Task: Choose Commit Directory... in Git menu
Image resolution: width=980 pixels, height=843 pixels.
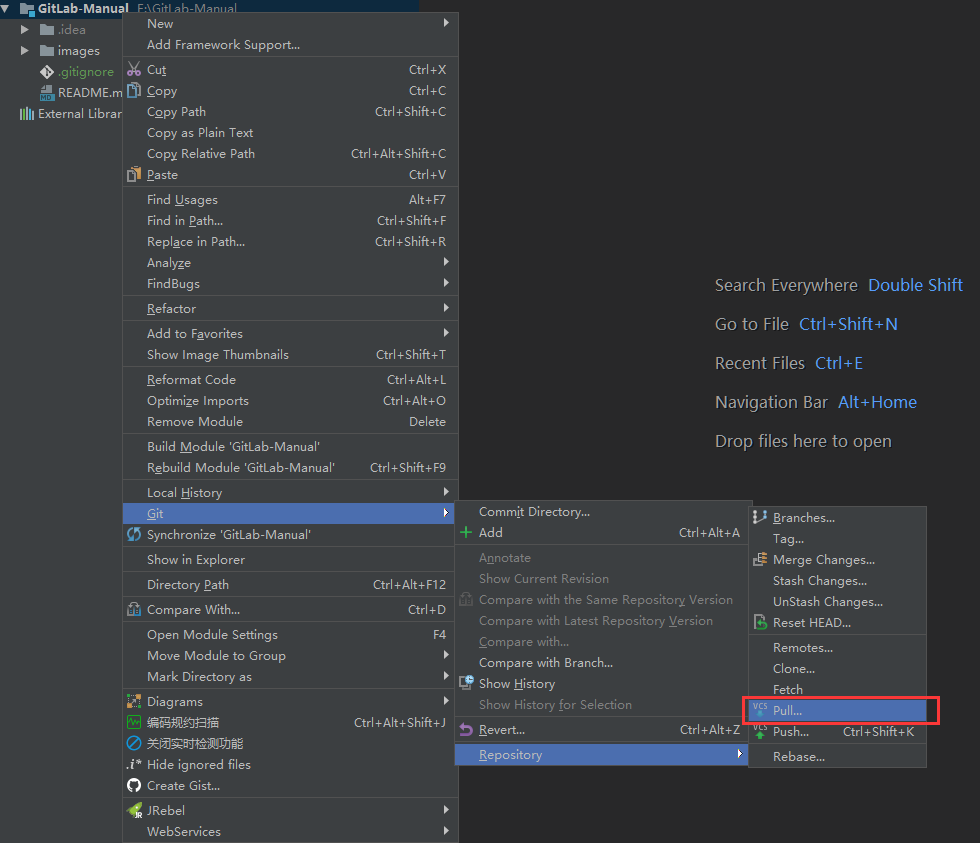Action: (x=534, y=512)
